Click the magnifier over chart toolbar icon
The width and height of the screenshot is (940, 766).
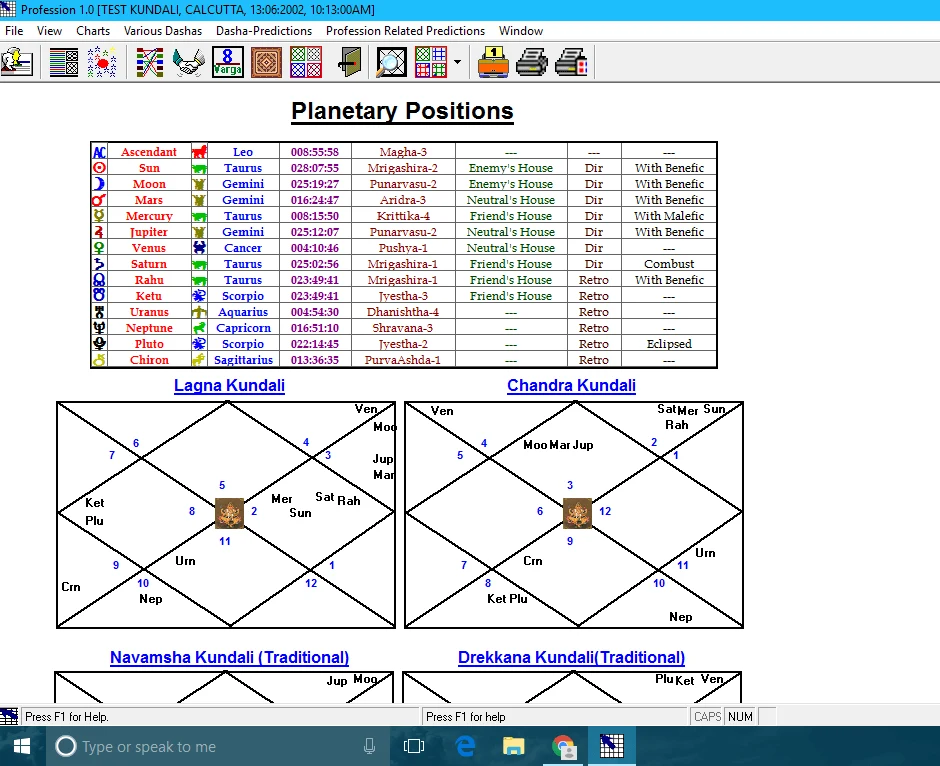pos(391,62)
